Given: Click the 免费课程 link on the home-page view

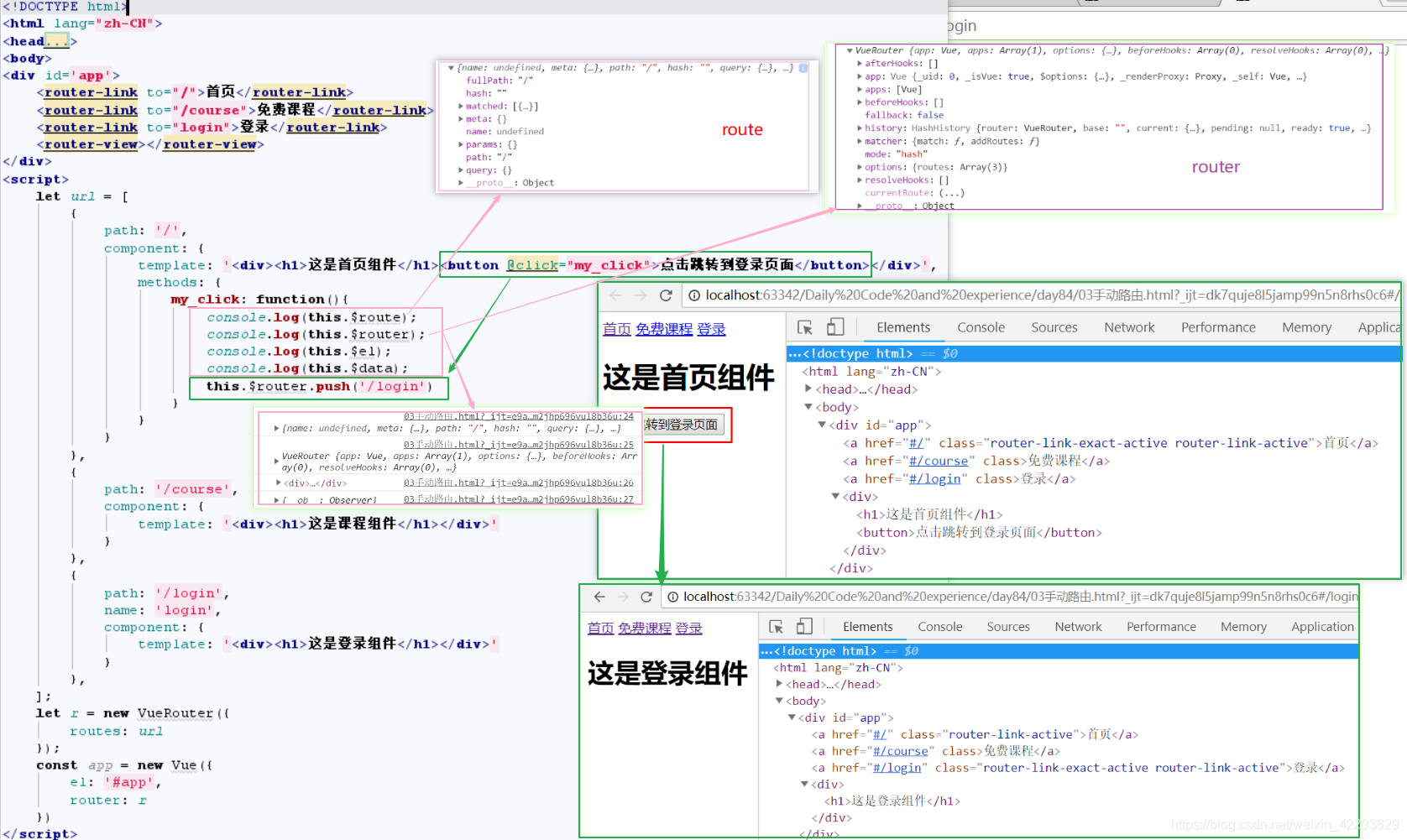Looking at the screenshot, I should 664,330.
